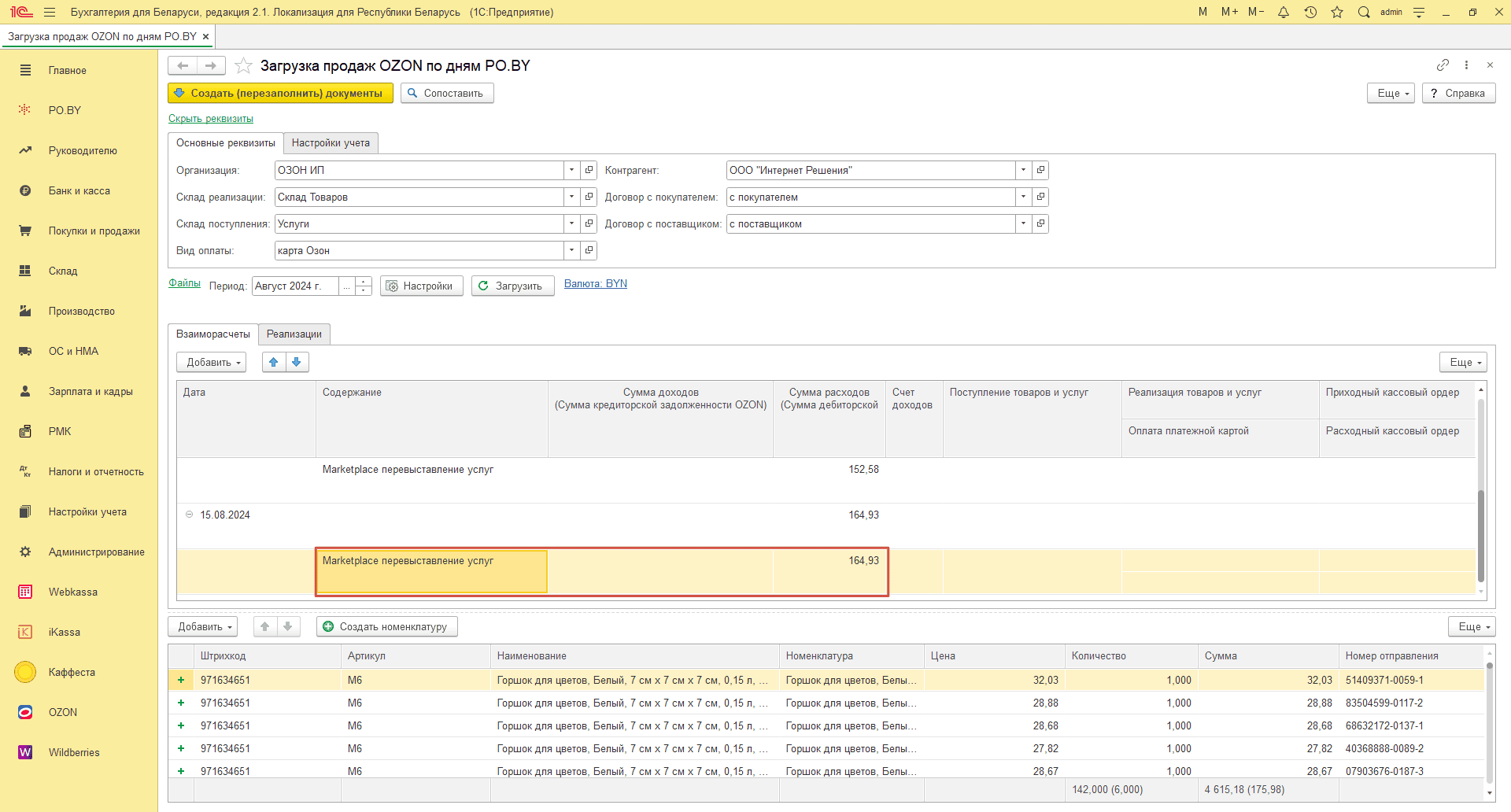The image size is (1511, 812).
Task: Click the M+ calculator memory button
Action: coord(1229,12)
